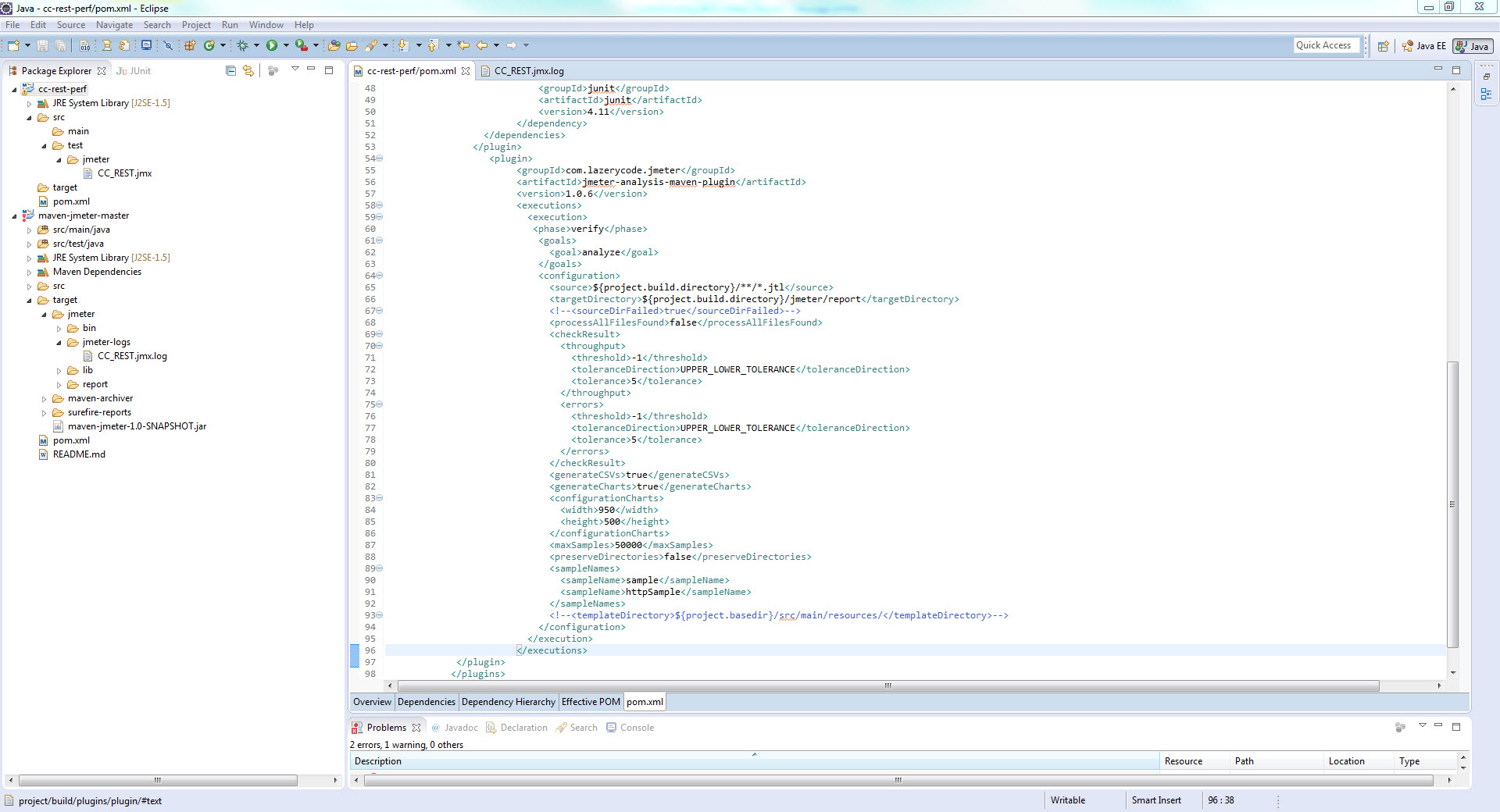Screen dimensions: 1500x812
Task: Click the Restore icon in right trim
Action: pos(1486,77)
